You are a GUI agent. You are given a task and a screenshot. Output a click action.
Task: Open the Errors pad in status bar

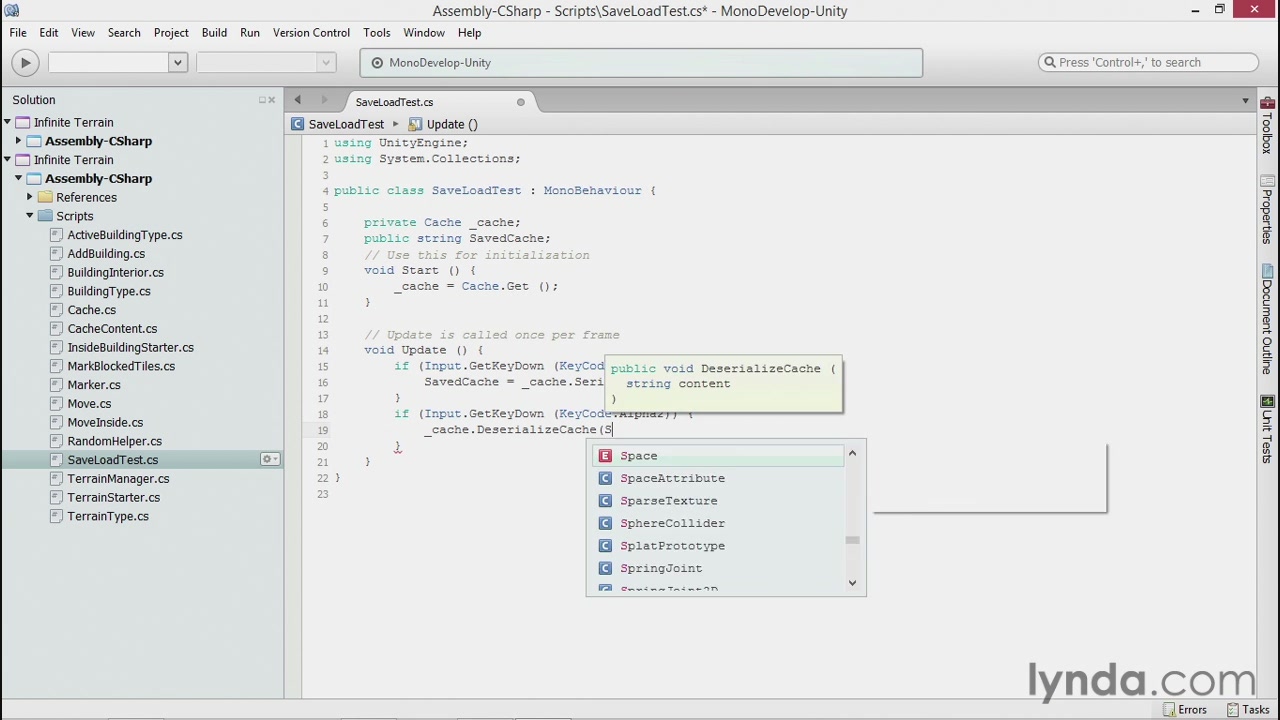coord(1185,709)
